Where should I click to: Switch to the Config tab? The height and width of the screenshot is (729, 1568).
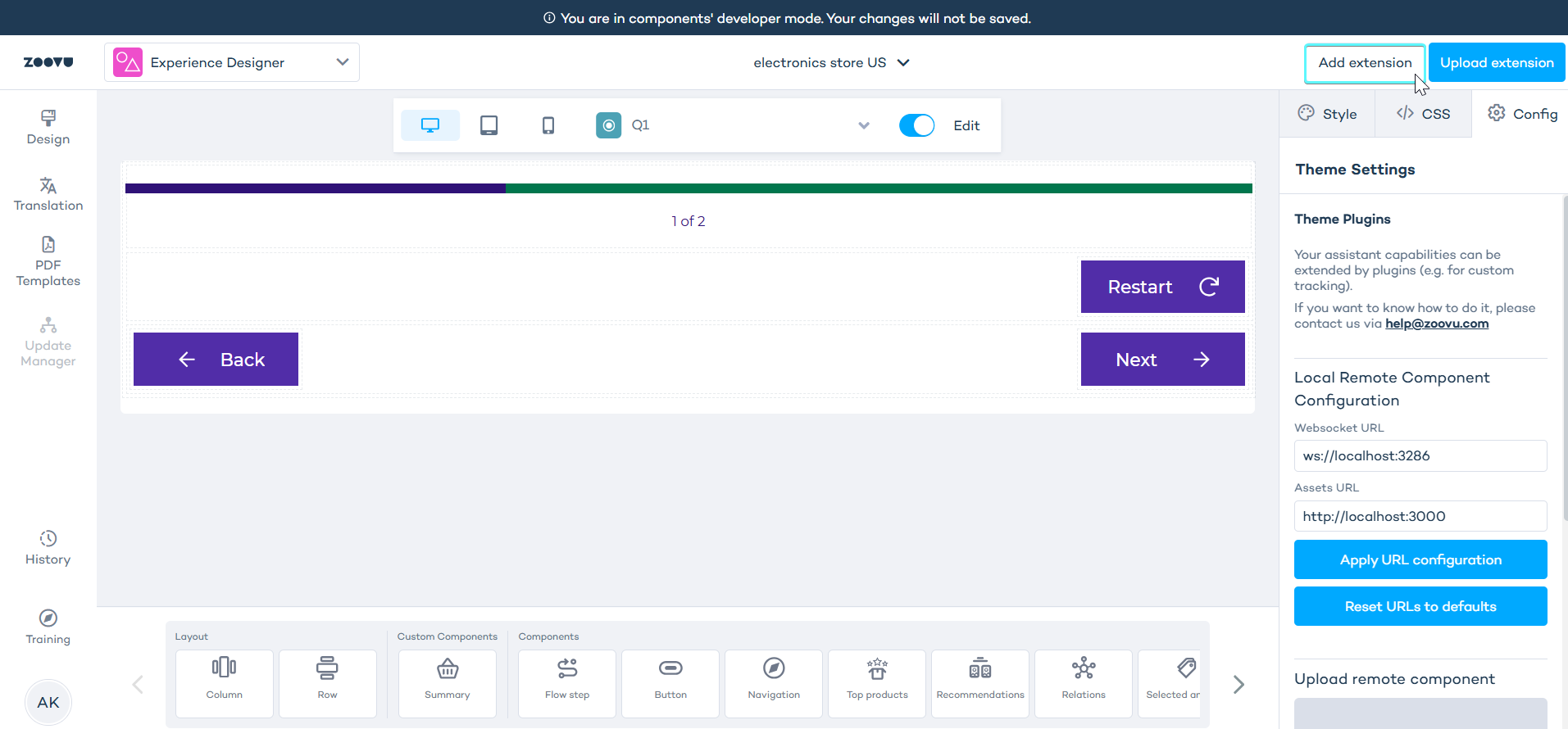pyautogui.click(x=1522, y=114)
